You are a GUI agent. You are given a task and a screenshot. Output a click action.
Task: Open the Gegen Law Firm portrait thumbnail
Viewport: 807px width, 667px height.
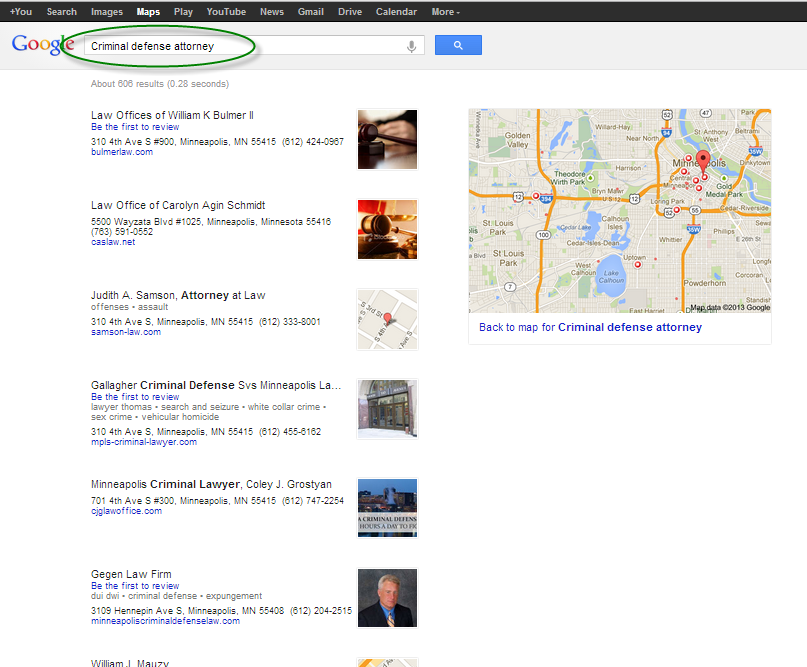(388, 598)
